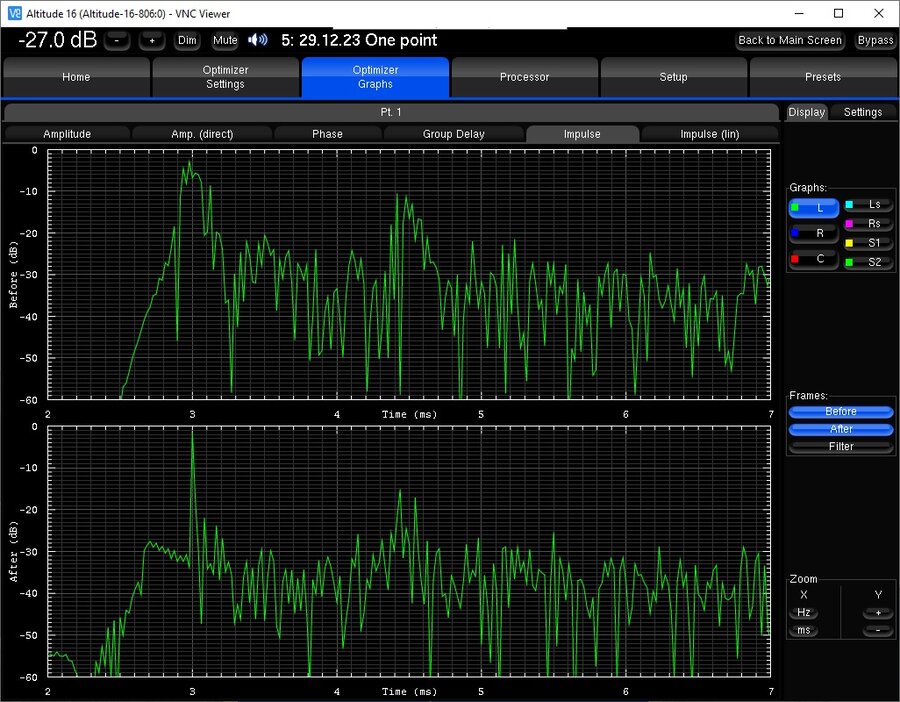
Task: Click the green L color swatch
Action: click(x=795, y=208)
